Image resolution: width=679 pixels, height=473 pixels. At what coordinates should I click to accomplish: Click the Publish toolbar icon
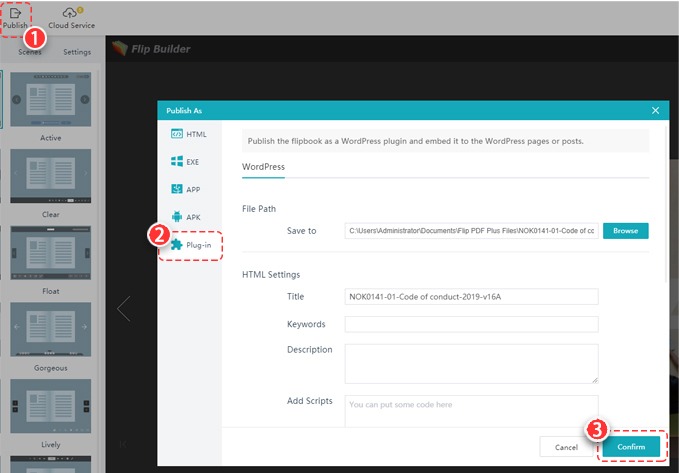pyautogui.click(x=16, y=19)
